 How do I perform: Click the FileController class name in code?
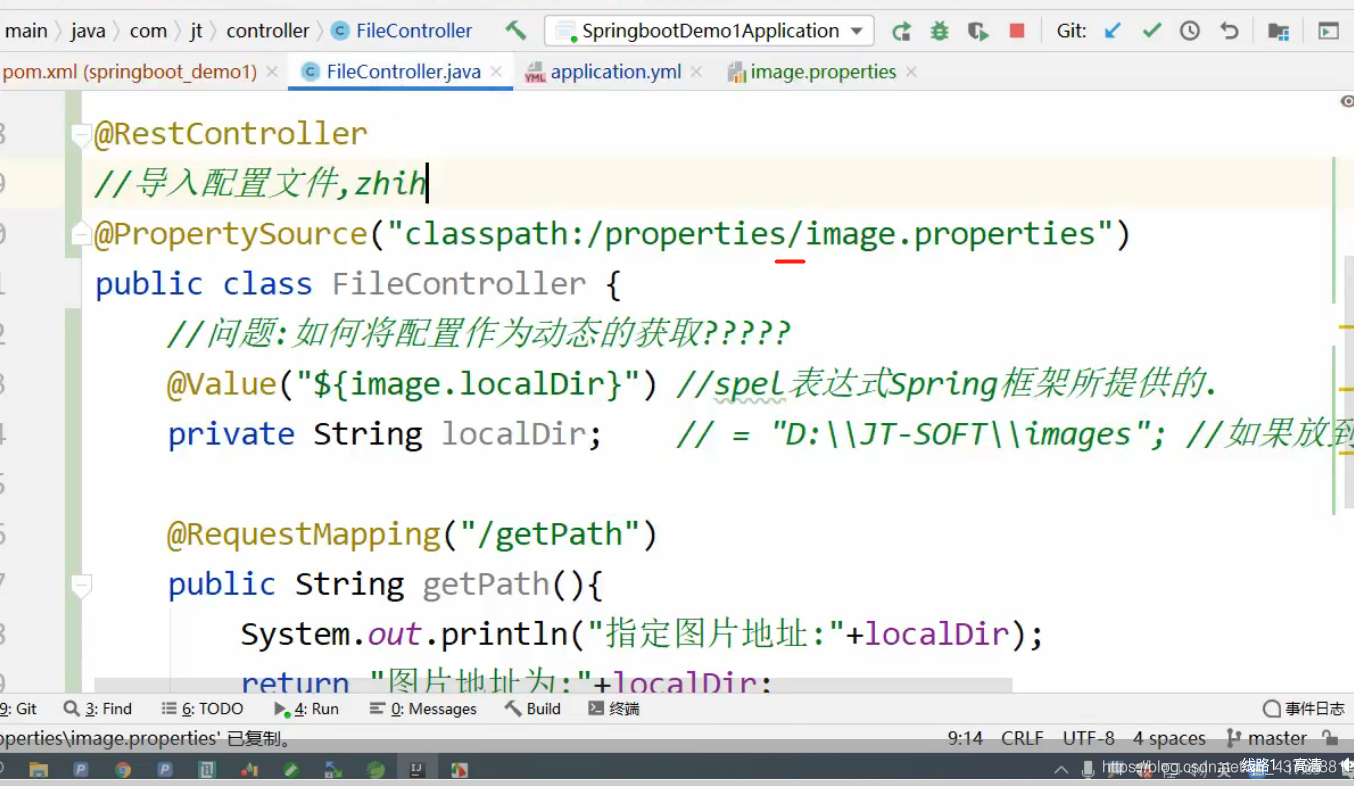tap(459, 284)
